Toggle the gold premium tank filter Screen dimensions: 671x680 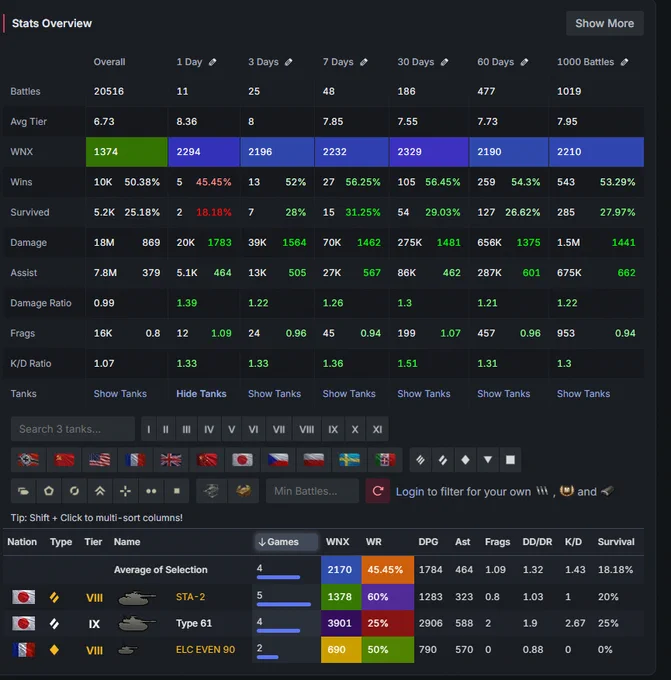tap(243, 491)
